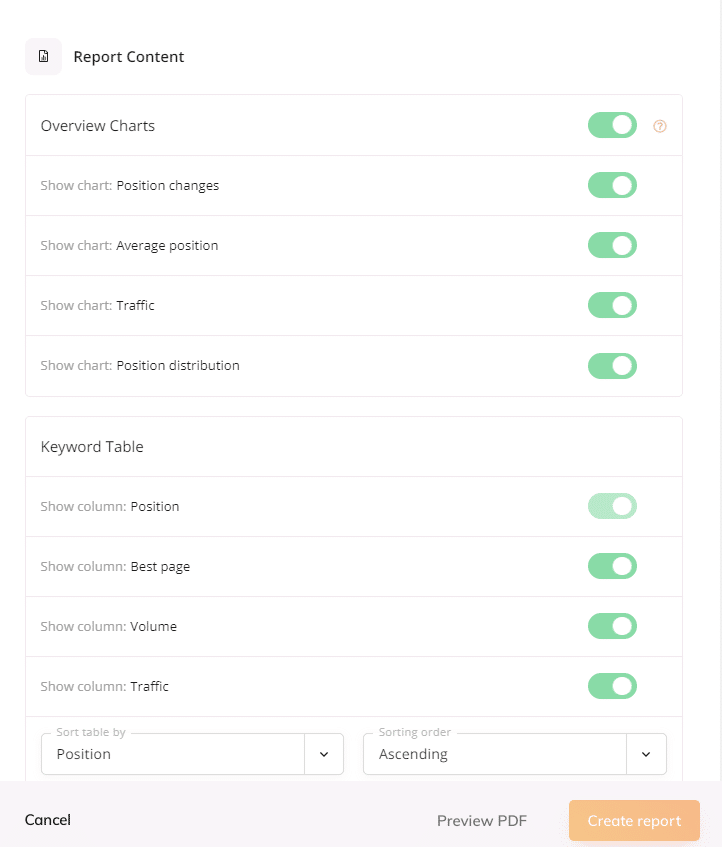The image size is (722, 847).
Task: Click the Keyword Table section header
Action: [92, 447]
